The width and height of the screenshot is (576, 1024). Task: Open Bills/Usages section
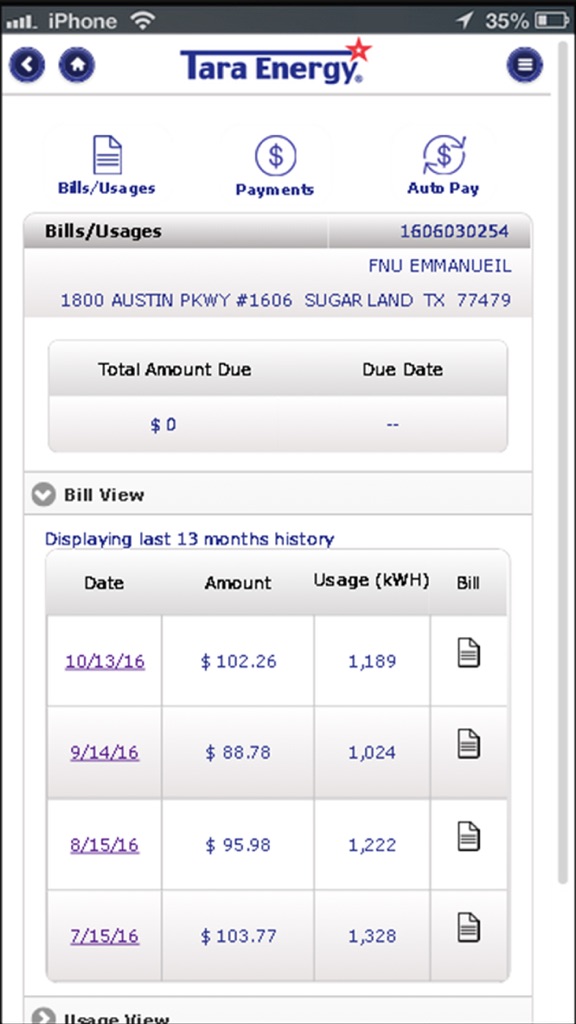[x=107, y=165]
